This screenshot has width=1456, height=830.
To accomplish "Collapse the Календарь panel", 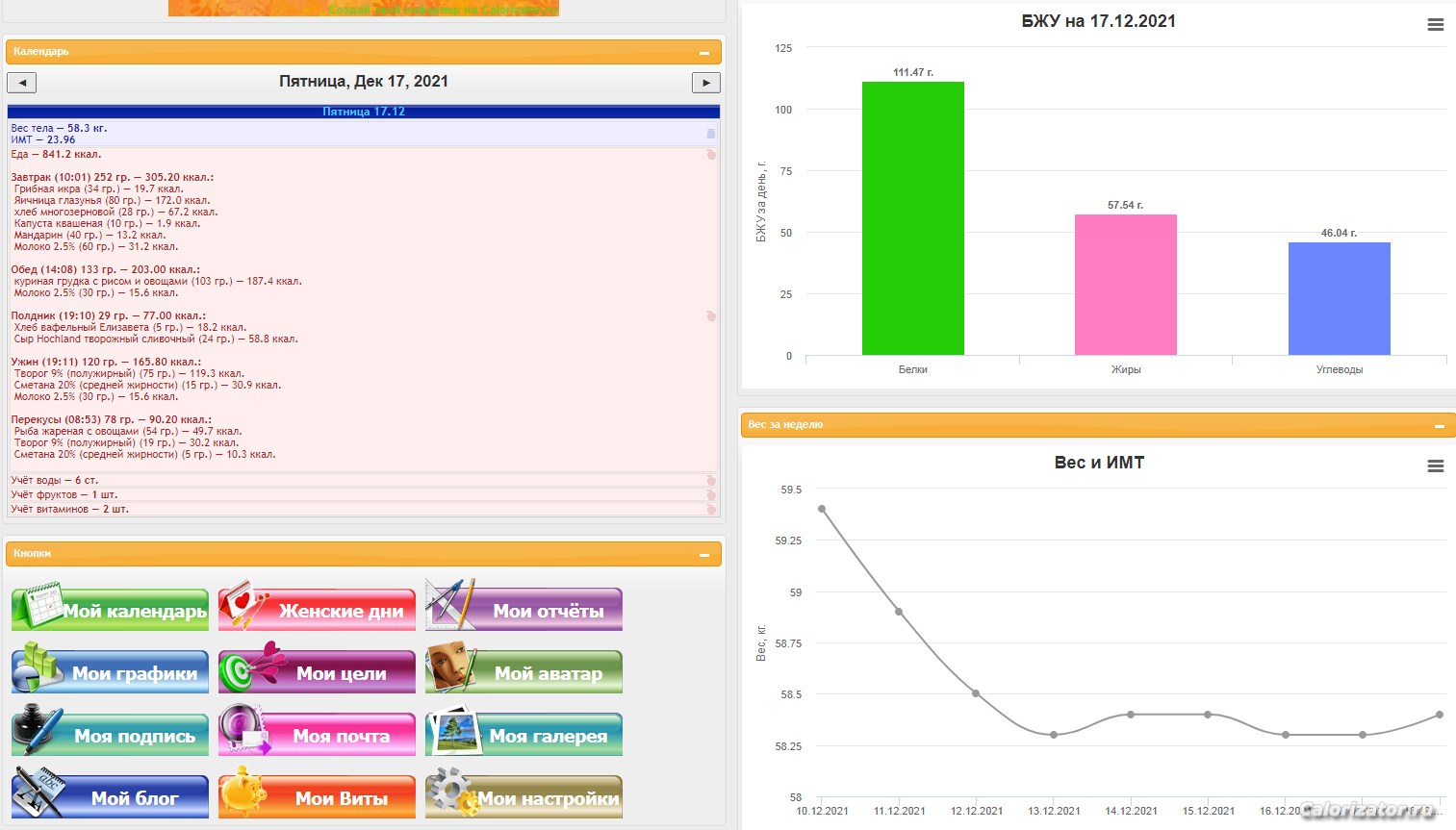I will (x=704, y=53).
